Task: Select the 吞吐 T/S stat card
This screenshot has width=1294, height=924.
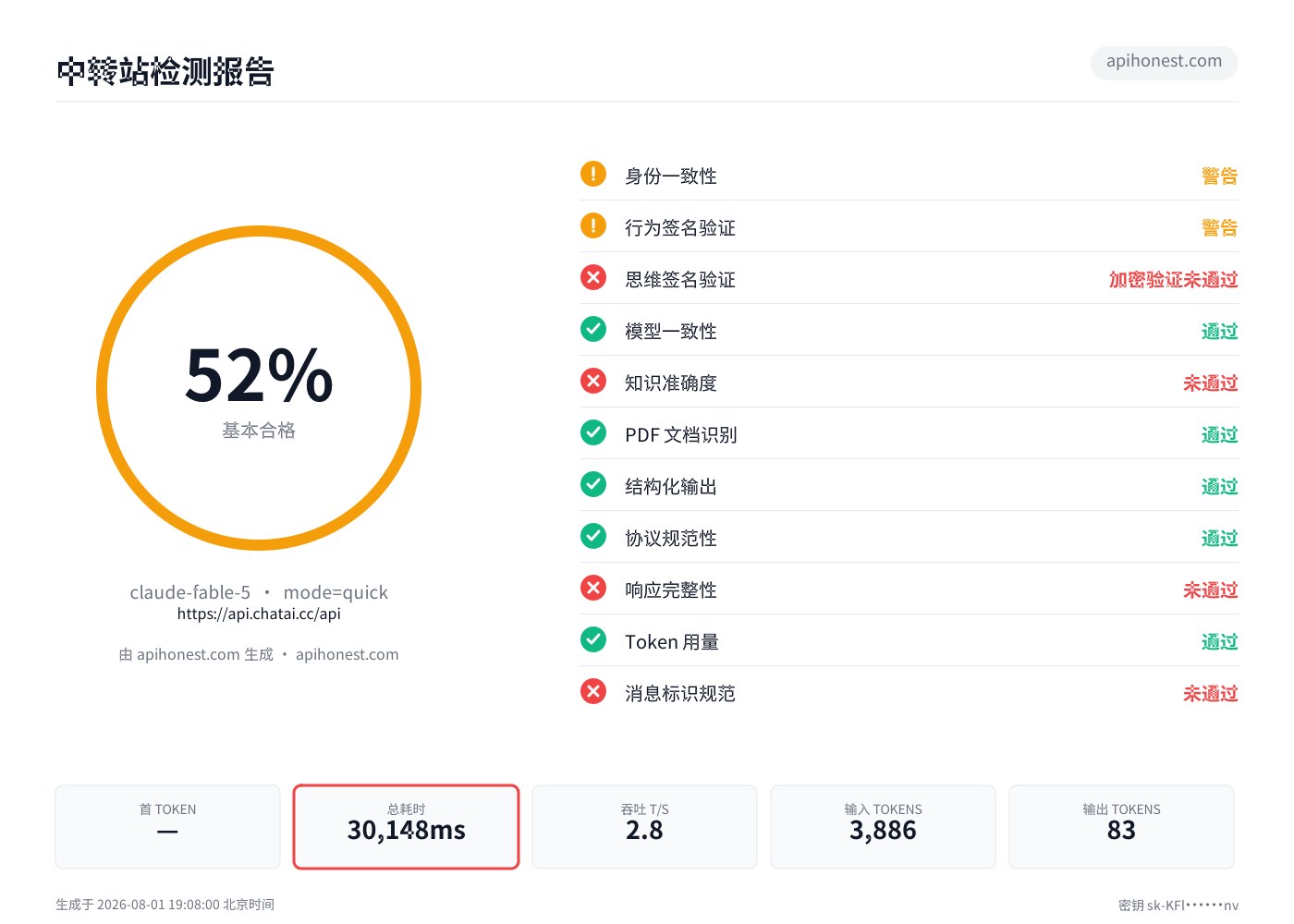Action: (644, 827)
